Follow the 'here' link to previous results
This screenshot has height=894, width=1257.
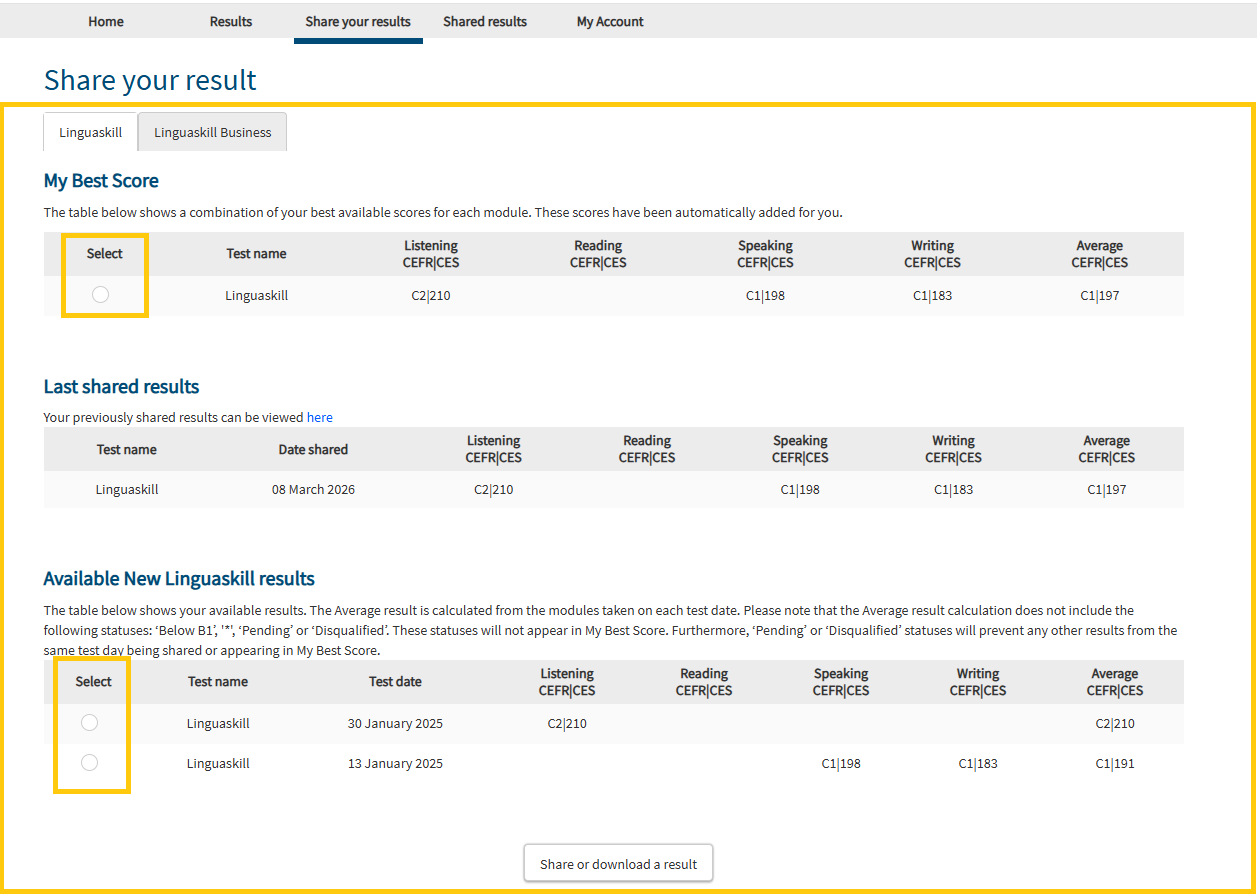pyautogui.click(x=320, y=417)
